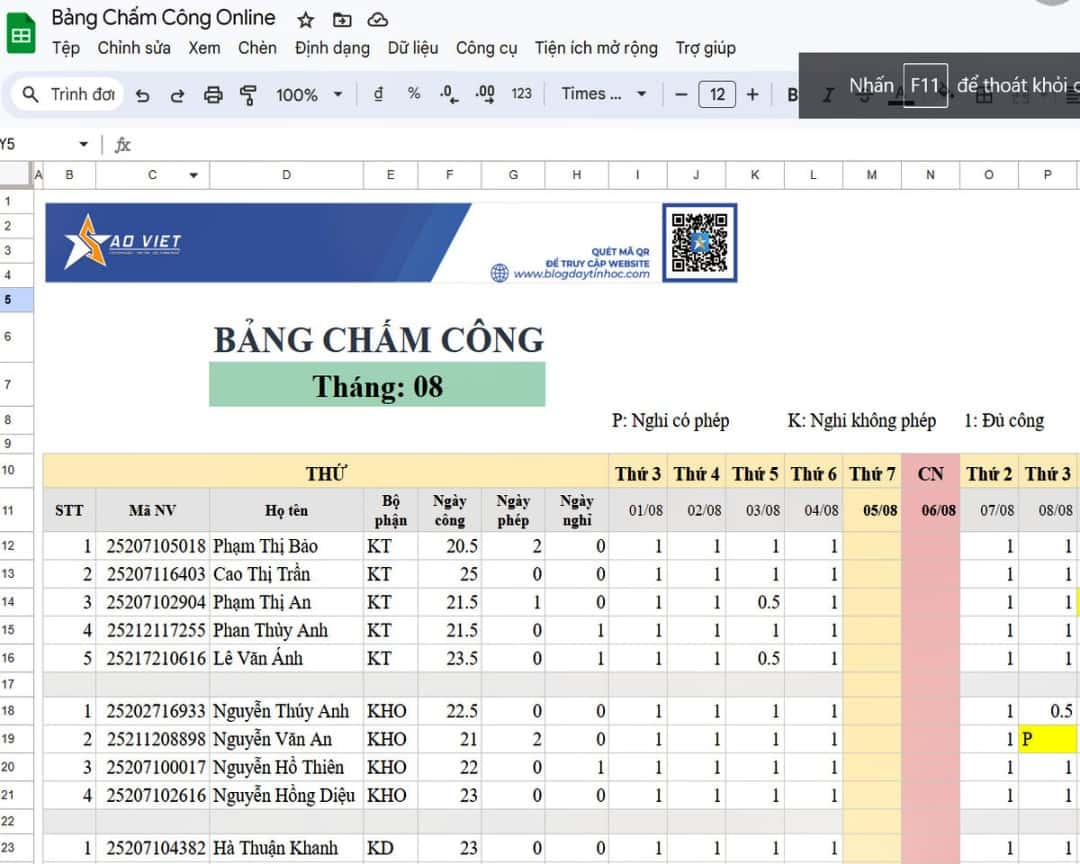Click the Move to folder icon

(x=341, y=18)
